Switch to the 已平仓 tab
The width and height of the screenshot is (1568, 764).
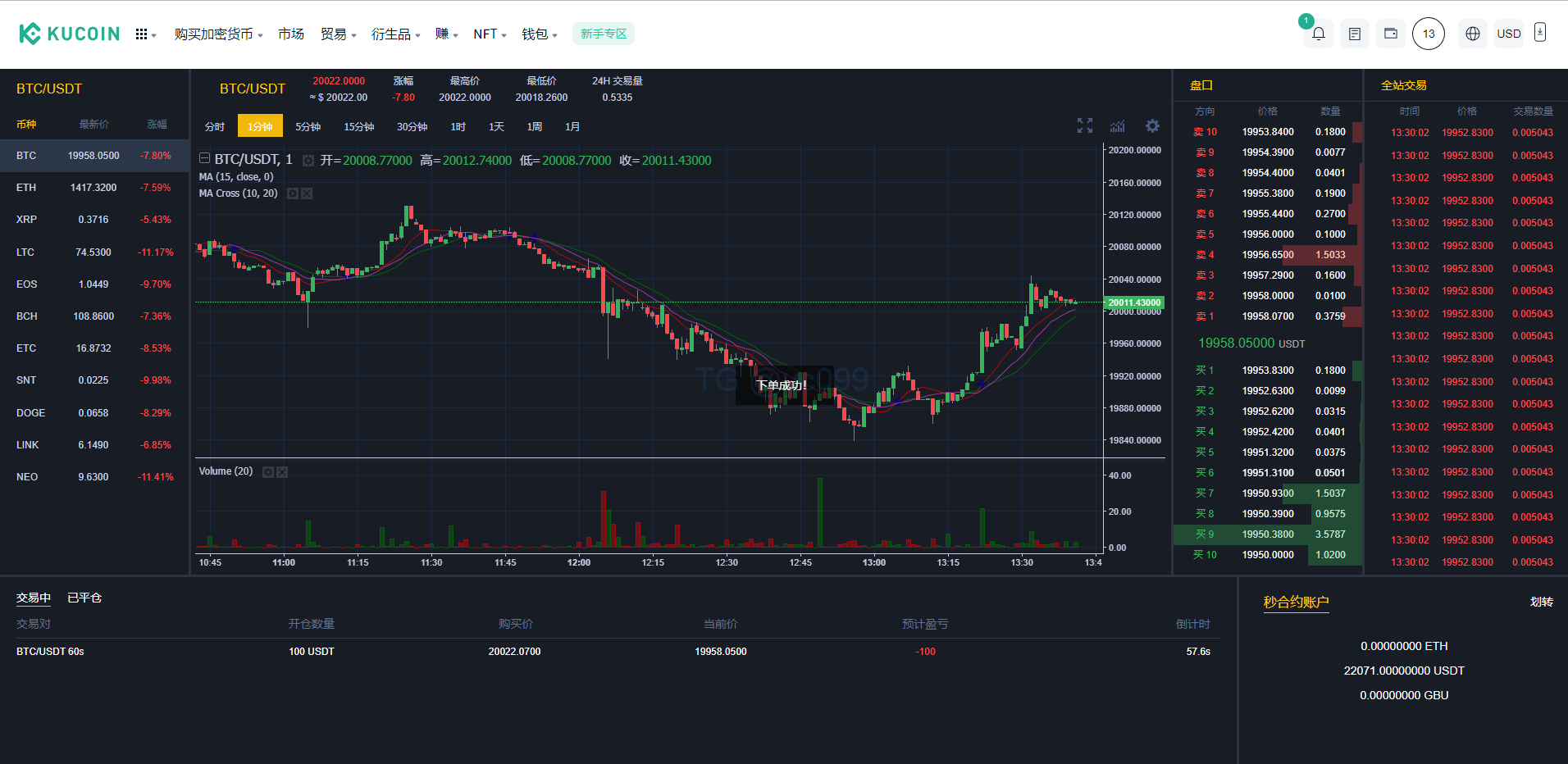pos(84,598)
